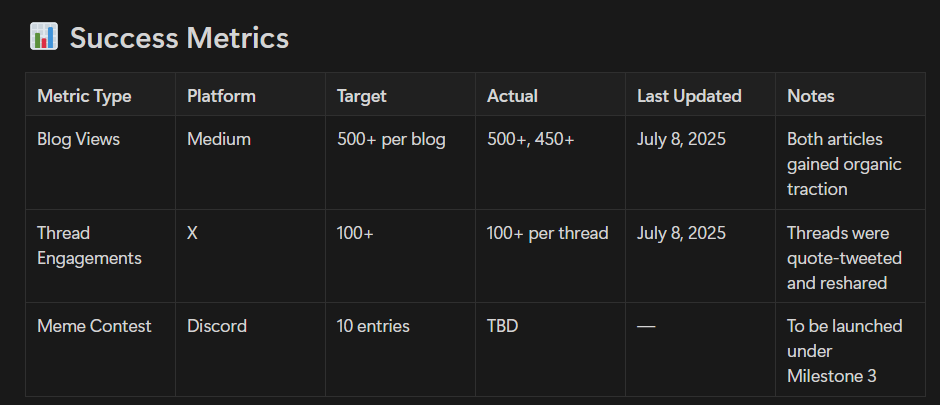Click the Thread Engagements cell
The image size is (940, 405).
click(100, 256)
